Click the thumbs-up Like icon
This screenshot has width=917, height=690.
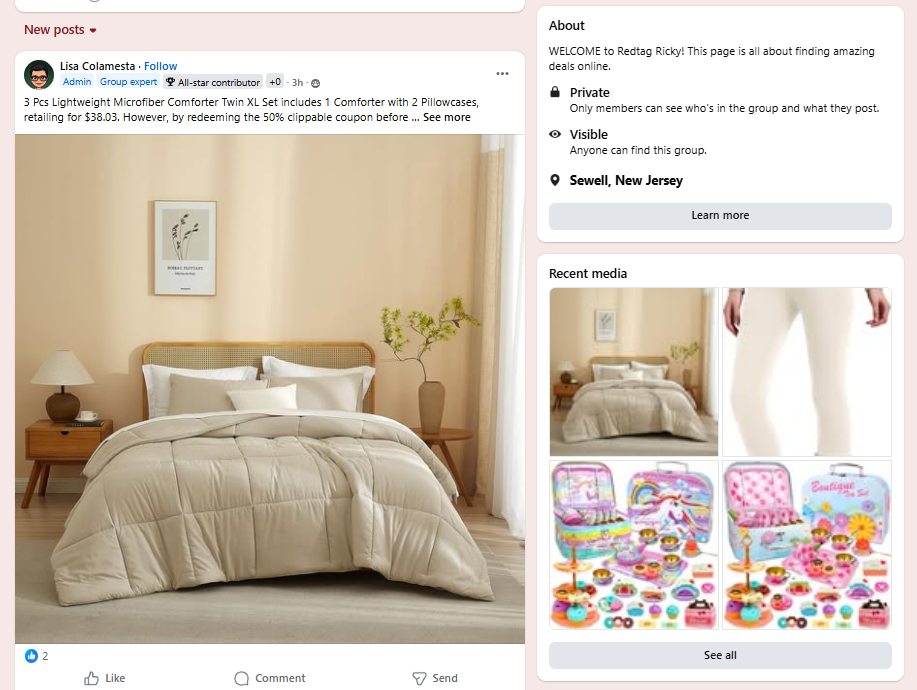pyautogui.click(x=91, y=678)
